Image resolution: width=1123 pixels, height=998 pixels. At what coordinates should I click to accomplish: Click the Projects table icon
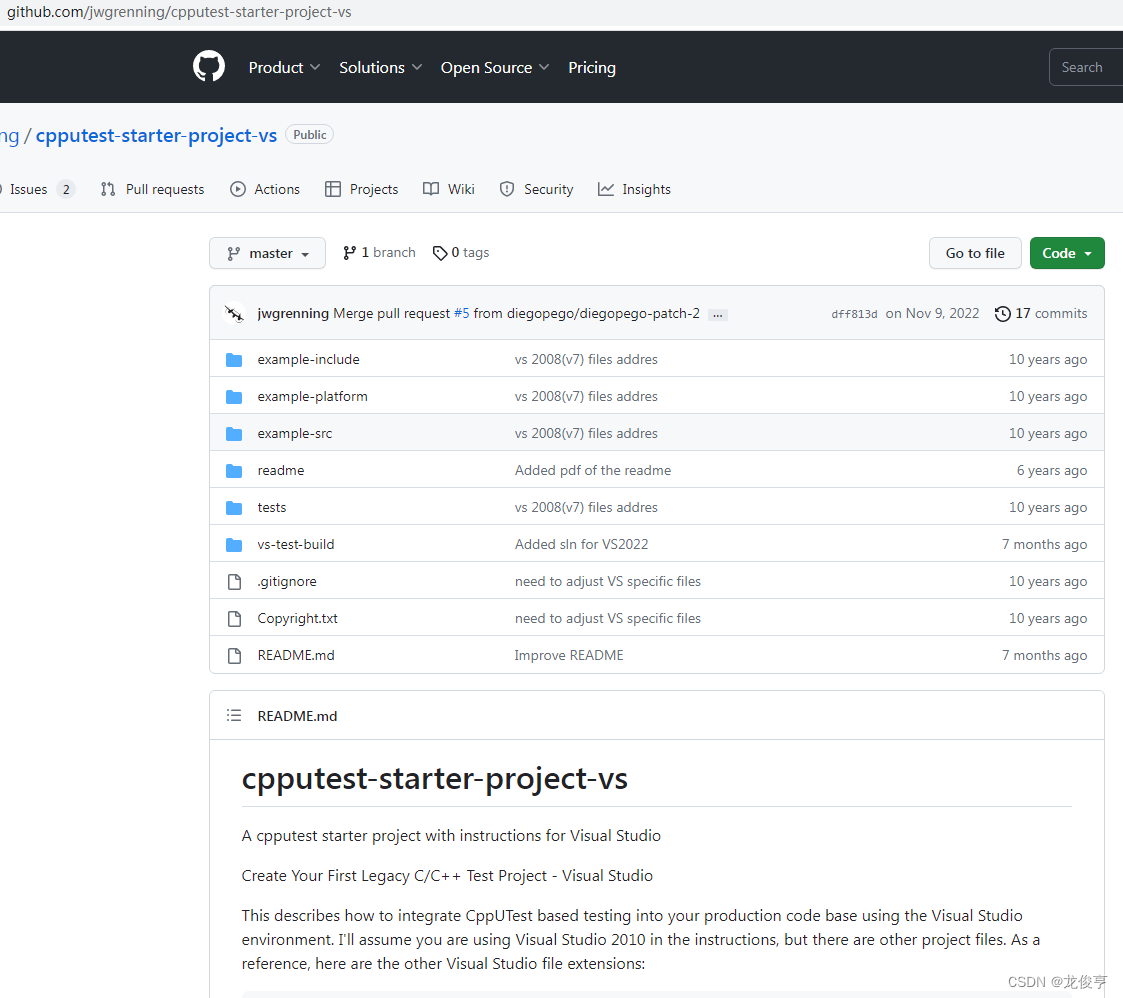[333, 189]
